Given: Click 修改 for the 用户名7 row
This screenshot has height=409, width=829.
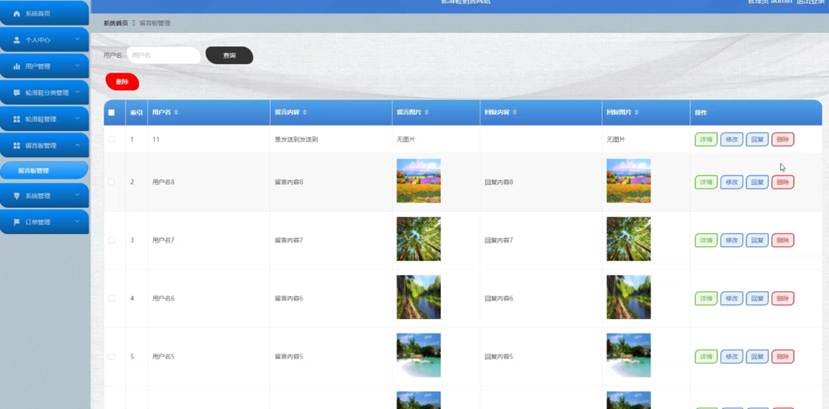Looking at the screenshot, I should [732, 240].
